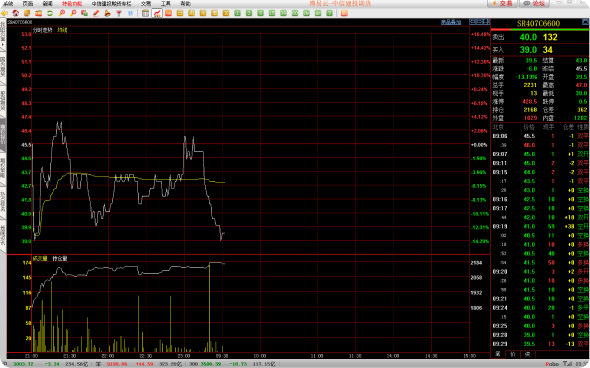Click the red funnel filter icon

119,13
